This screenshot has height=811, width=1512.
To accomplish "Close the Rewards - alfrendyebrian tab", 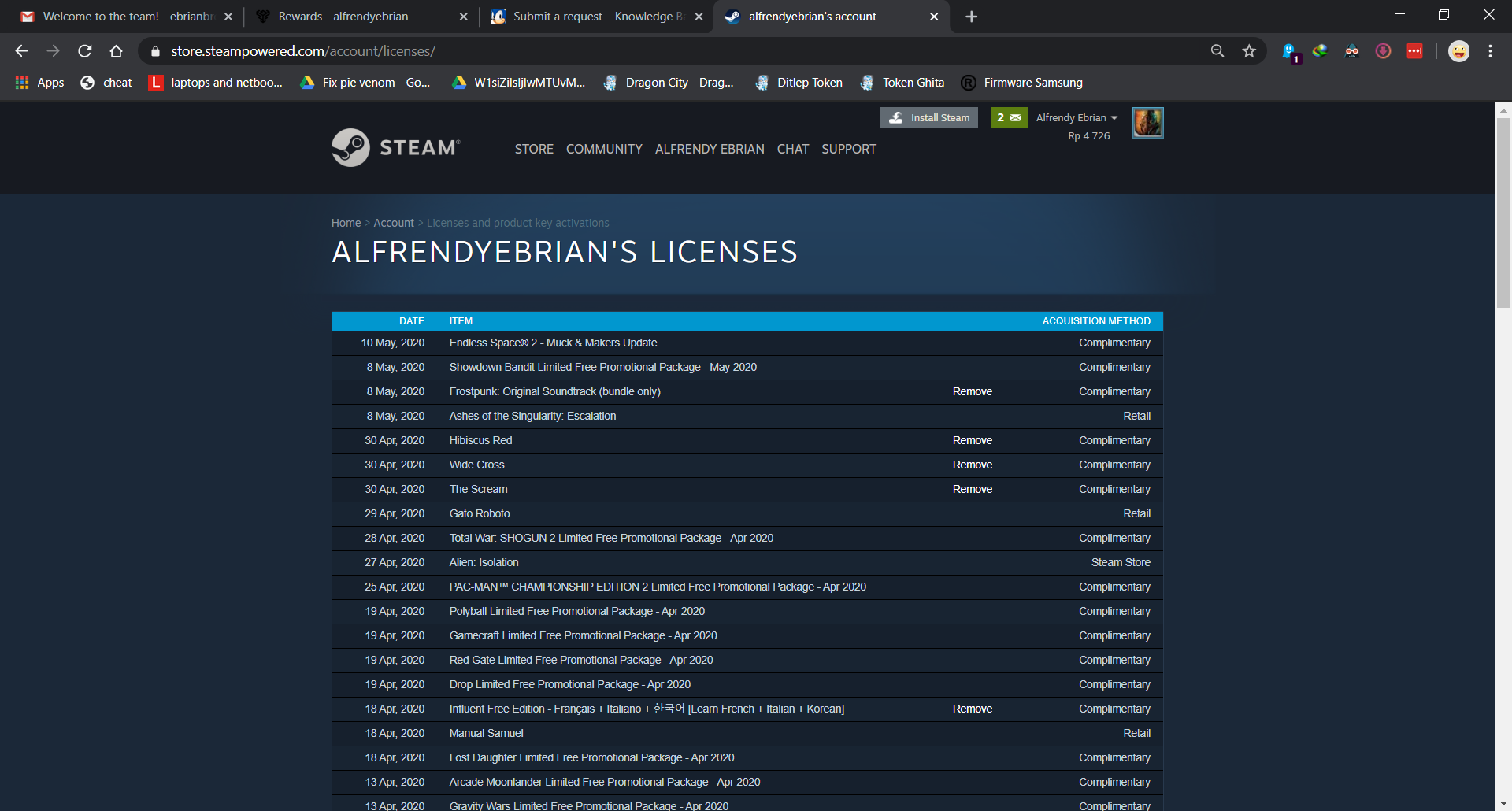I will click(x=463, y=17).
